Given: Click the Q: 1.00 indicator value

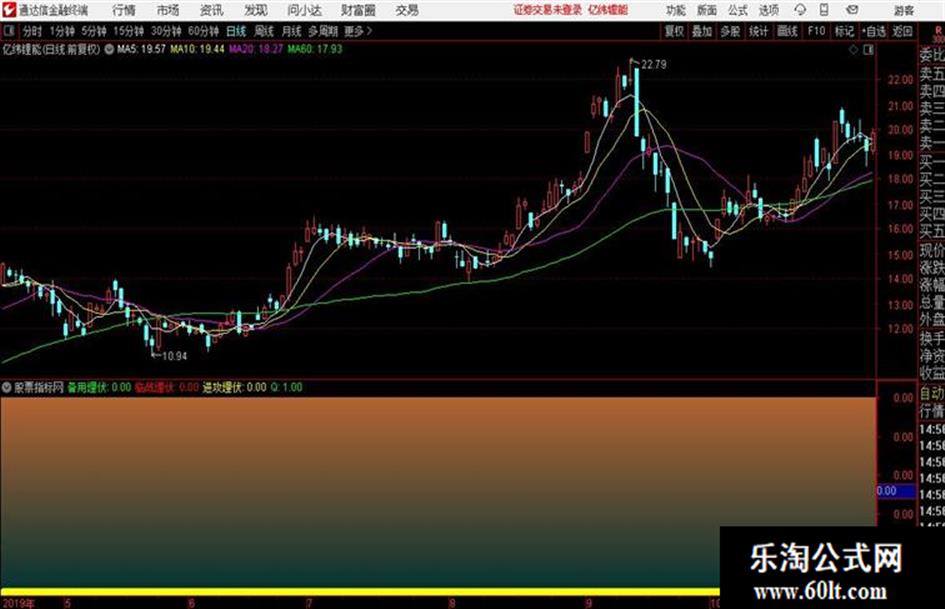Looking at the screenshot, I should coord(286,387).
